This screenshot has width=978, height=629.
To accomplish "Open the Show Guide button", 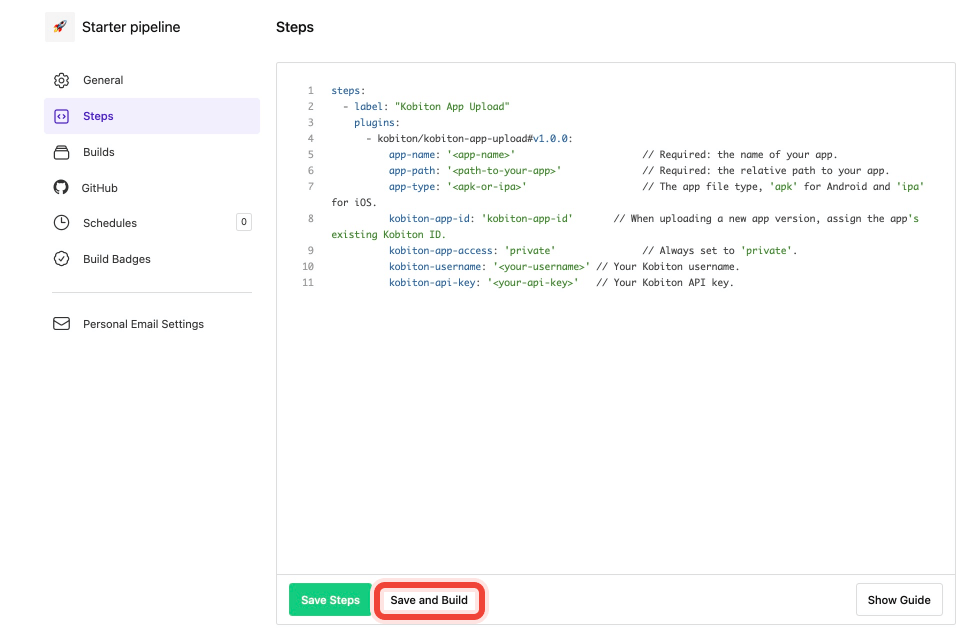I will [x=899, y=600].
